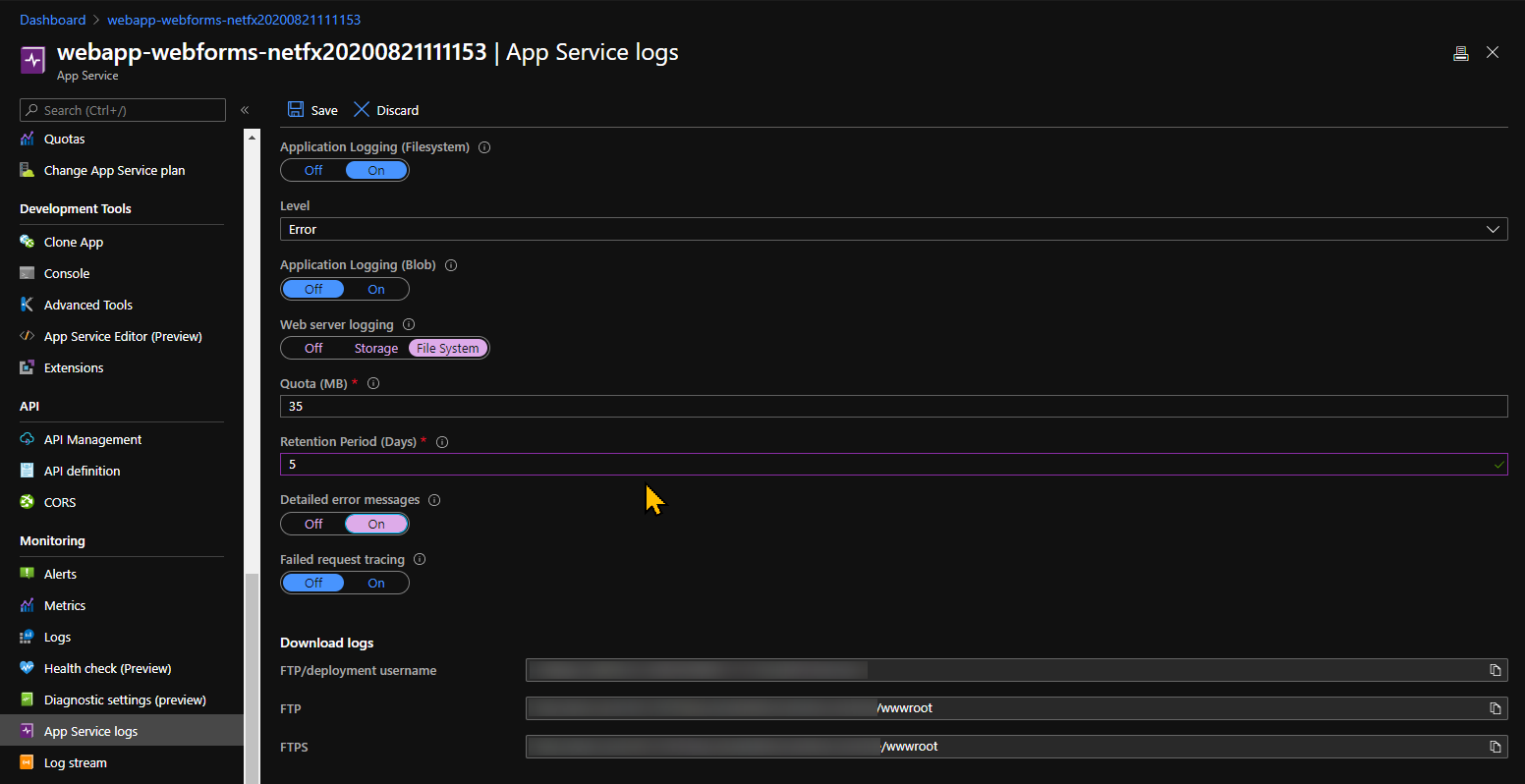Show info tooltip for Web server logging

pos(409,324)
